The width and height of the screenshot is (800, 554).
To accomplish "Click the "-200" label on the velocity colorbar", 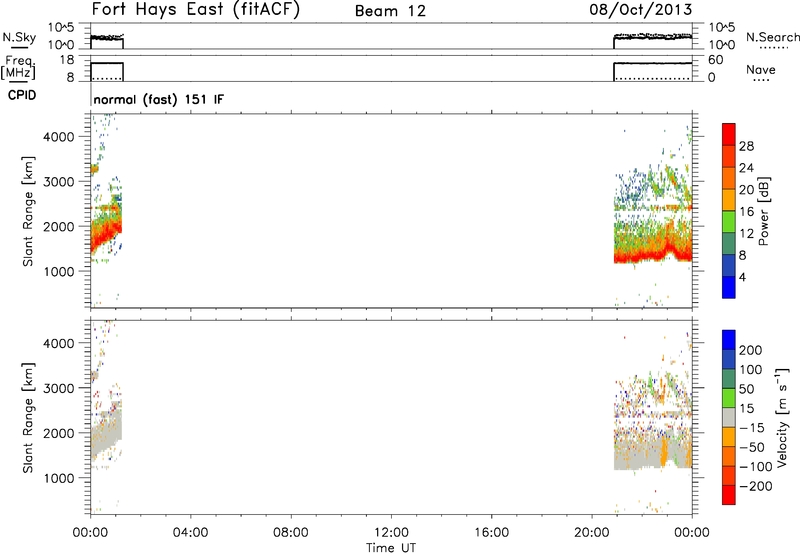I will click(756, 486).
